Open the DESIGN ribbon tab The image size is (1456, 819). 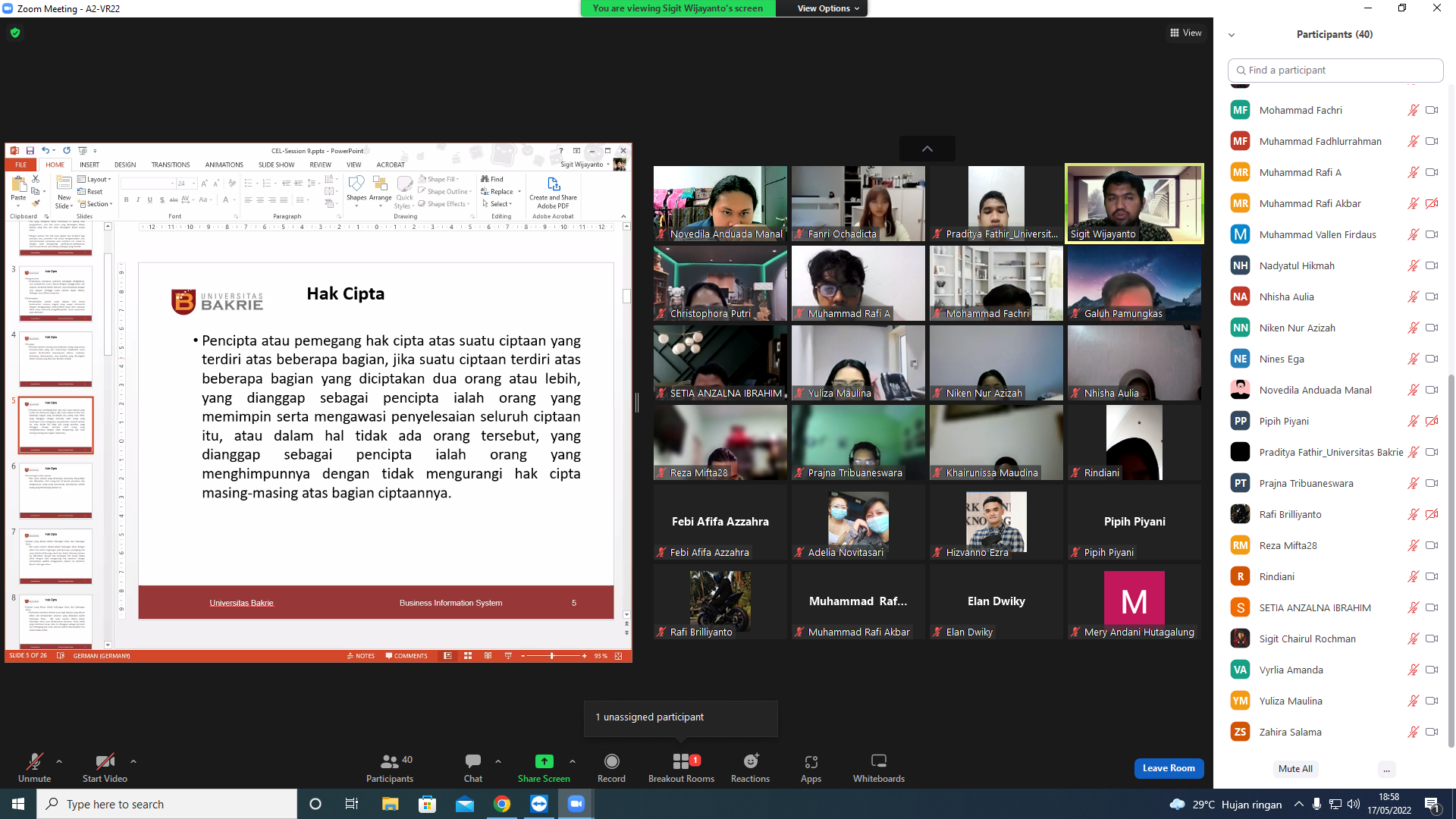pyautogui.click(x=125, y=165)
